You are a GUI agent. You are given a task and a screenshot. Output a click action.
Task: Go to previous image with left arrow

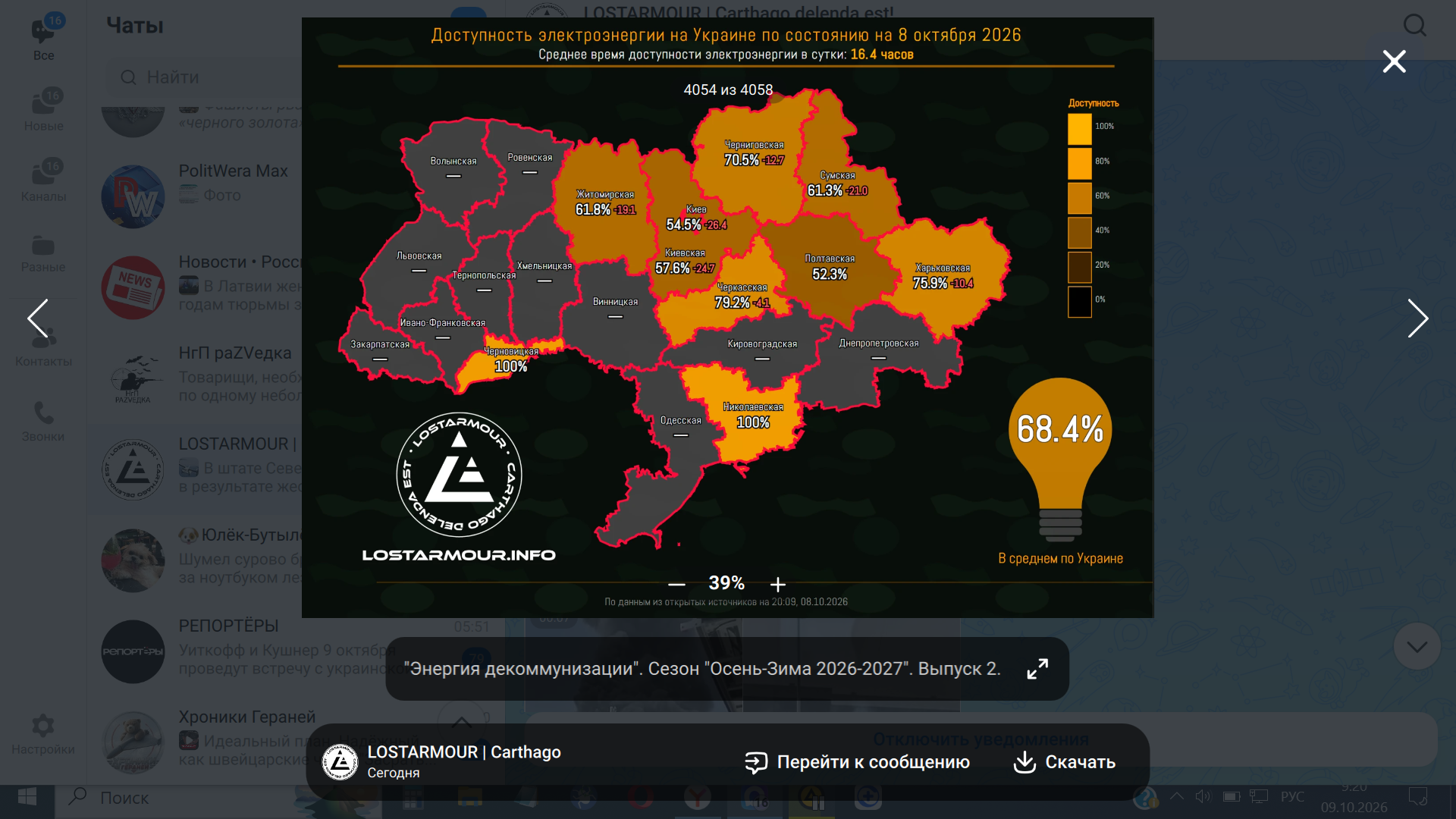[x=38, y=318]
